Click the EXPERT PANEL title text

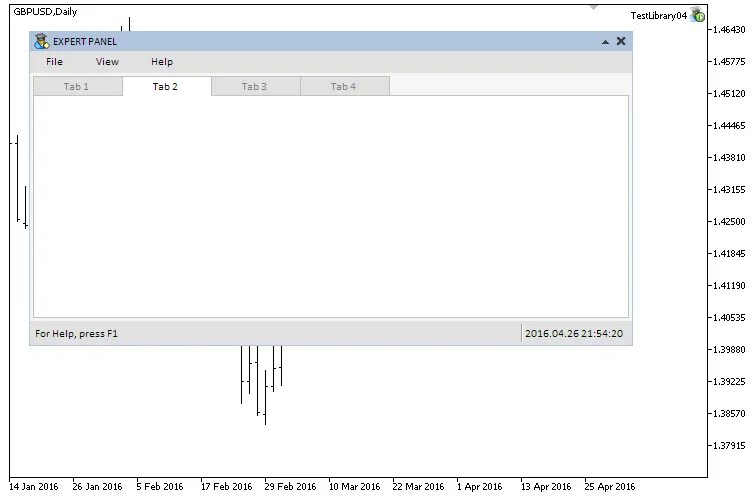click(x=85, y=42)
